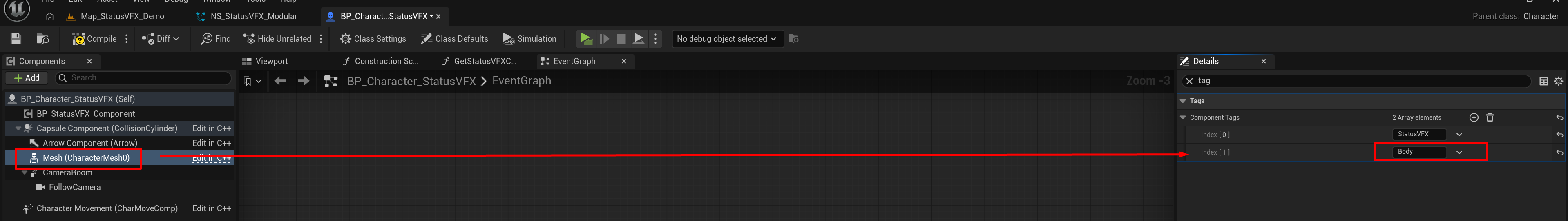Click the trash icon to empty Component Tags
Screen dimensions: 1568x221
(1490, 118)
